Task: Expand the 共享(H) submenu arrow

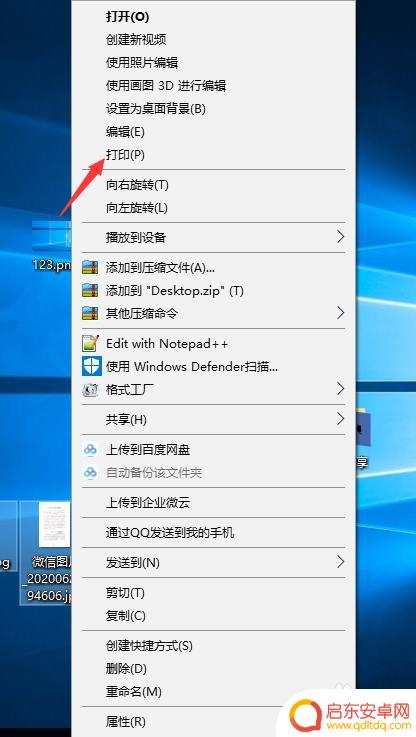Action: pos(341,418)
